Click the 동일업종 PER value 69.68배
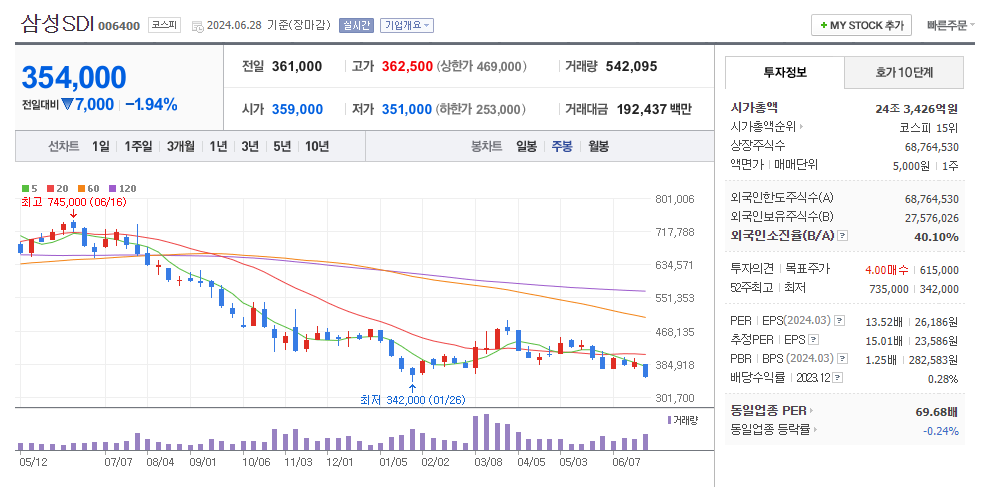 (x=938, y=411)
